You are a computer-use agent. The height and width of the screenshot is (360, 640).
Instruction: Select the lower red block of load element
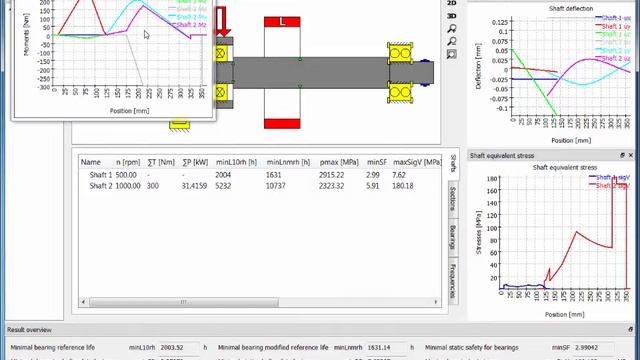click(x=282, y=123)
